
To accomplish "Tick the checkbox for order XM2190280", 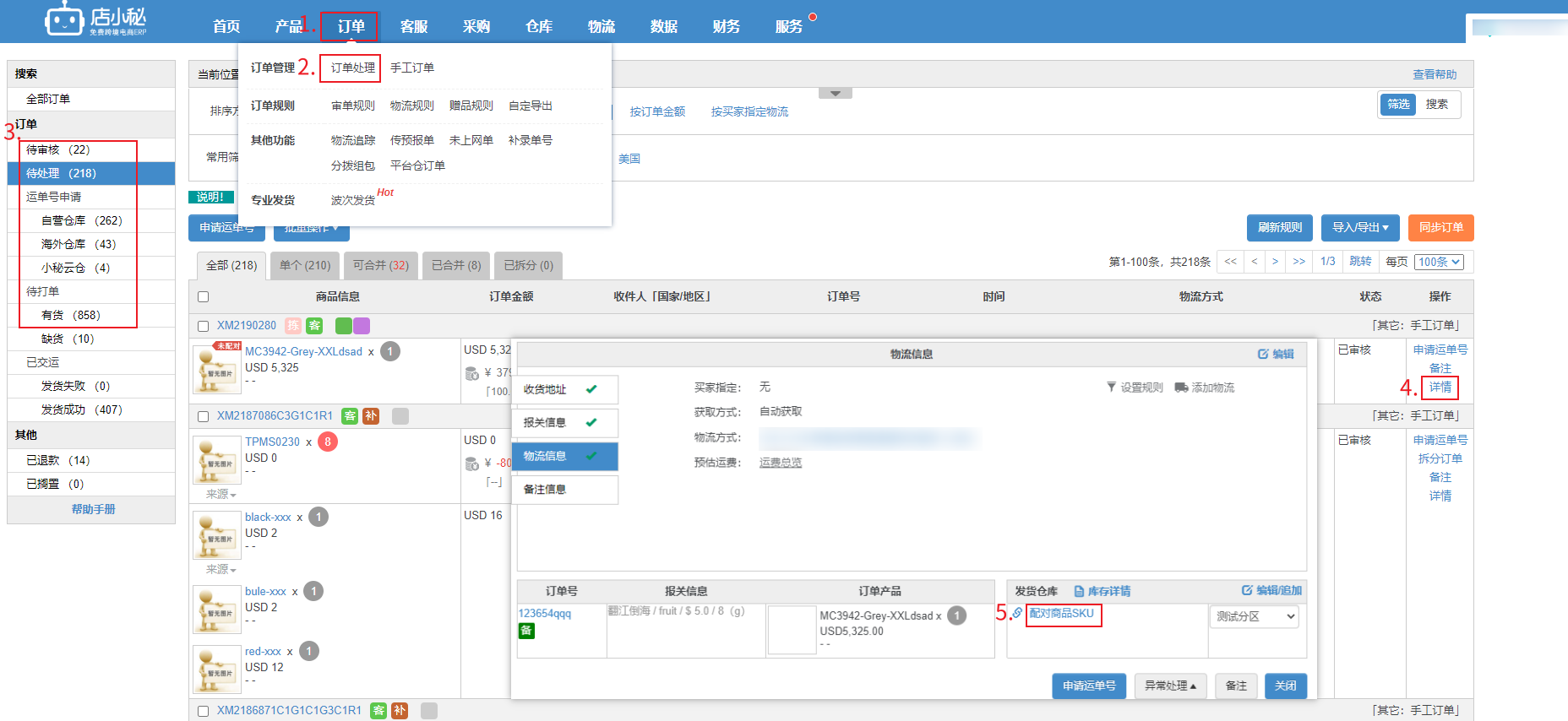I will point(203,326).
